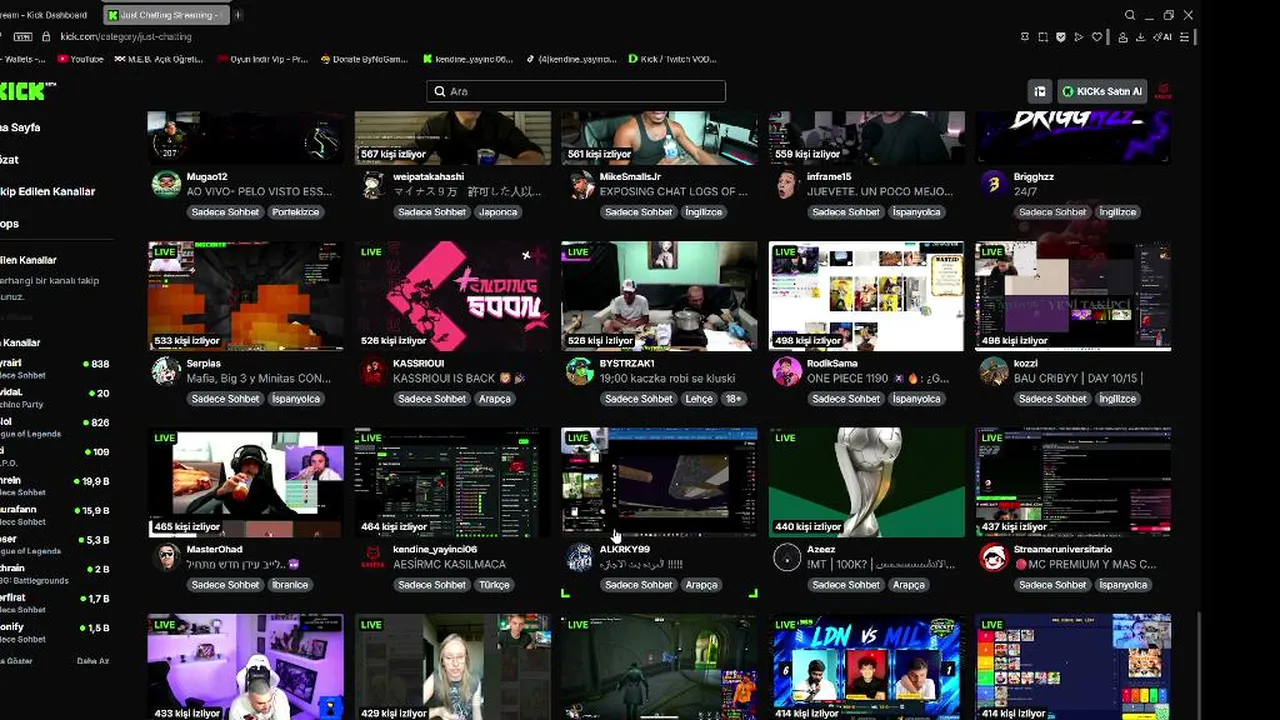1280x720 pixels.
Task: Open the YouTube bookmark
Action: [x=80, y=59]
